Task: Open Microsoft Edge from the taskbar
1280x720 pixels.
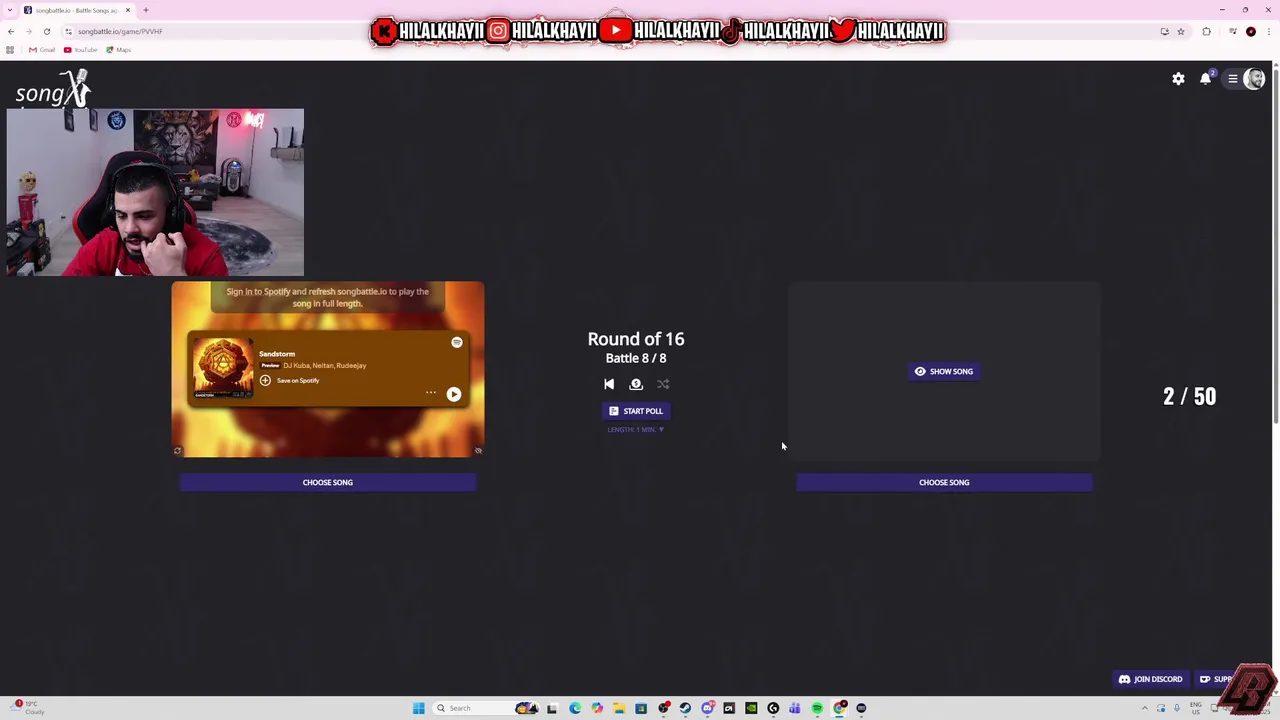Action: click(575, 708)
